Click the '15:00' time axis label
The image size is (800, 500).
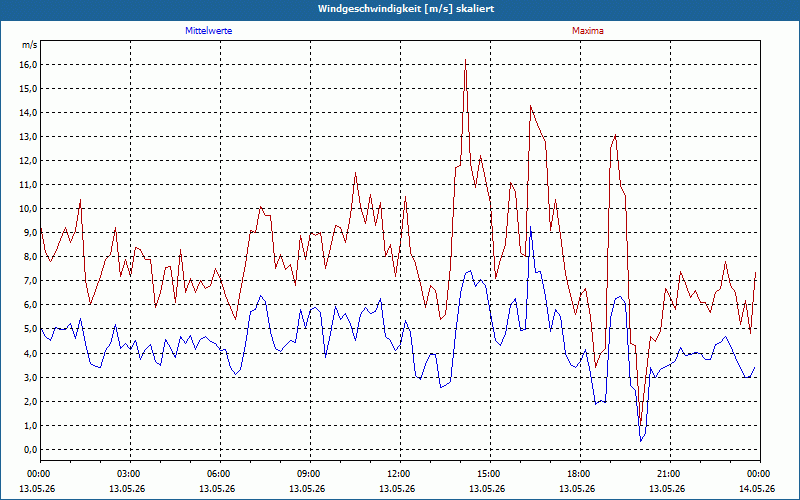[x=490, y=474]
